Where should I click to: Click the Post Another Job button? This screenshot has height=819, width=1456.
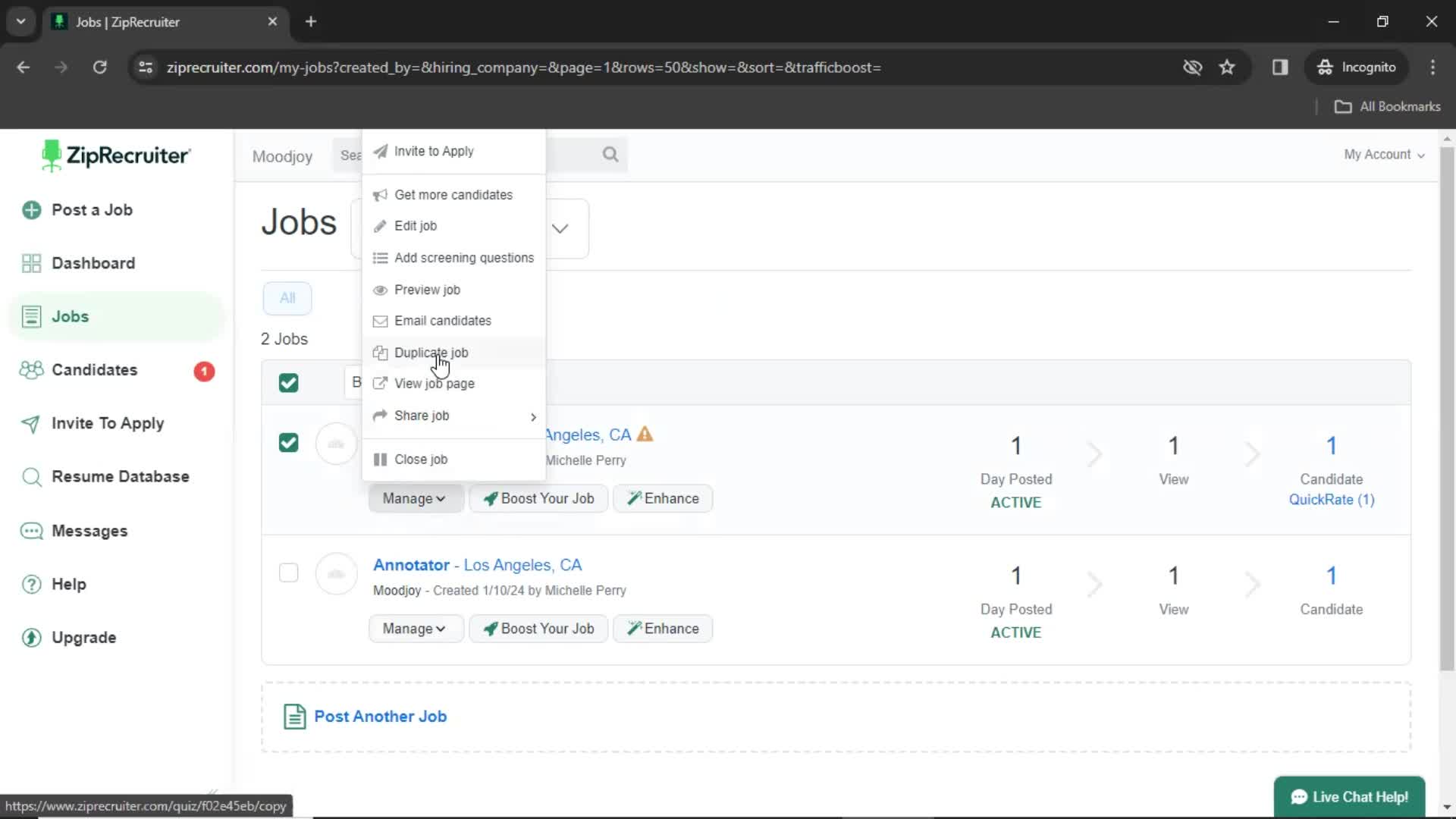[x=380, y=715]
